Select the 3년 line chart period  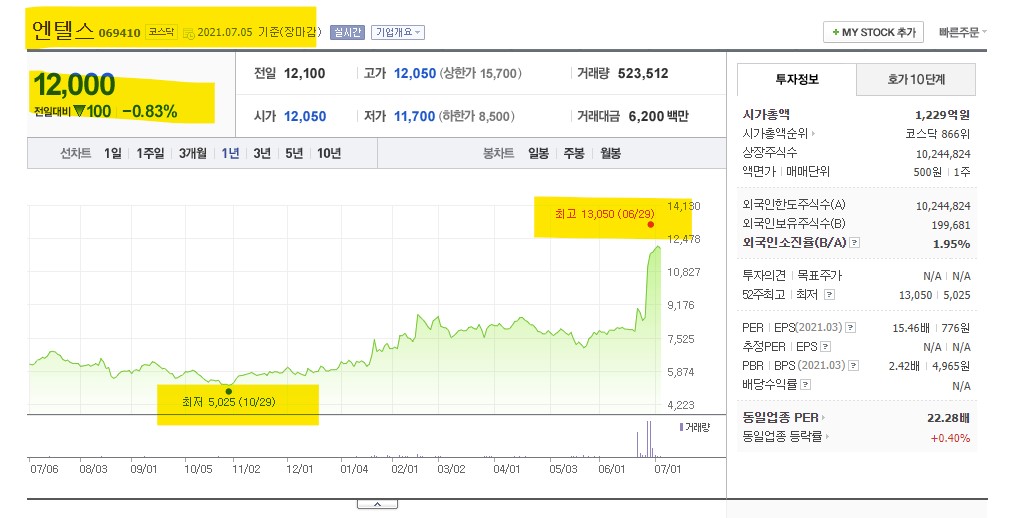coord(262,153)
